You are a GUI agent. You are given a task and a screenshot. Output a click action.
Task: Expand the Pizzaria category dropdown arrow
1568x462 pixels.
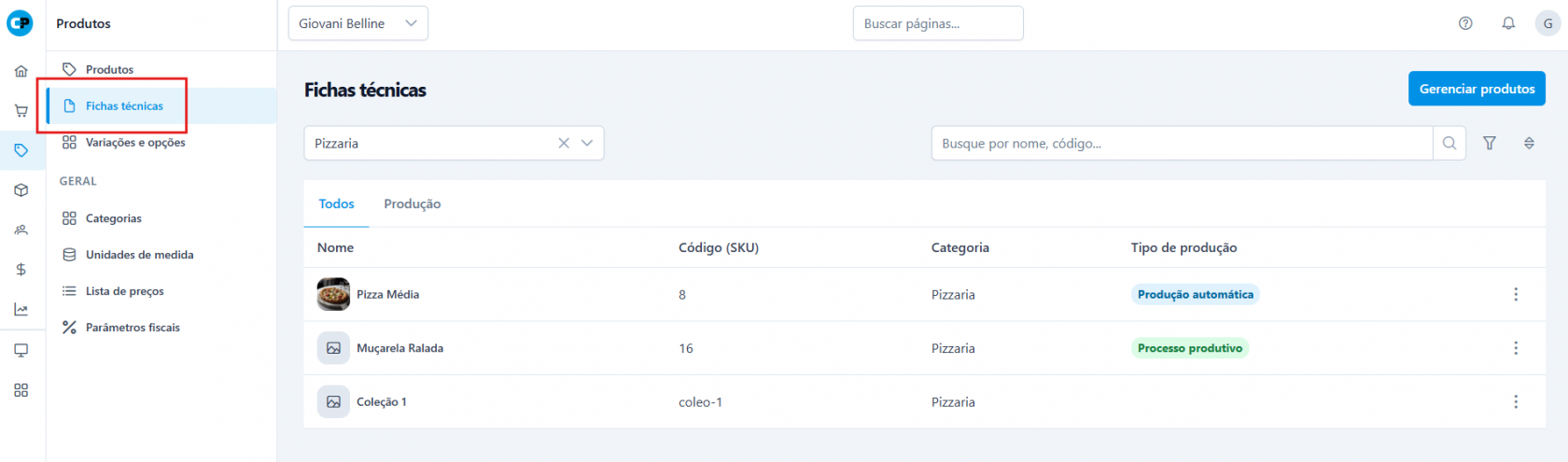(x=587, y=143)
